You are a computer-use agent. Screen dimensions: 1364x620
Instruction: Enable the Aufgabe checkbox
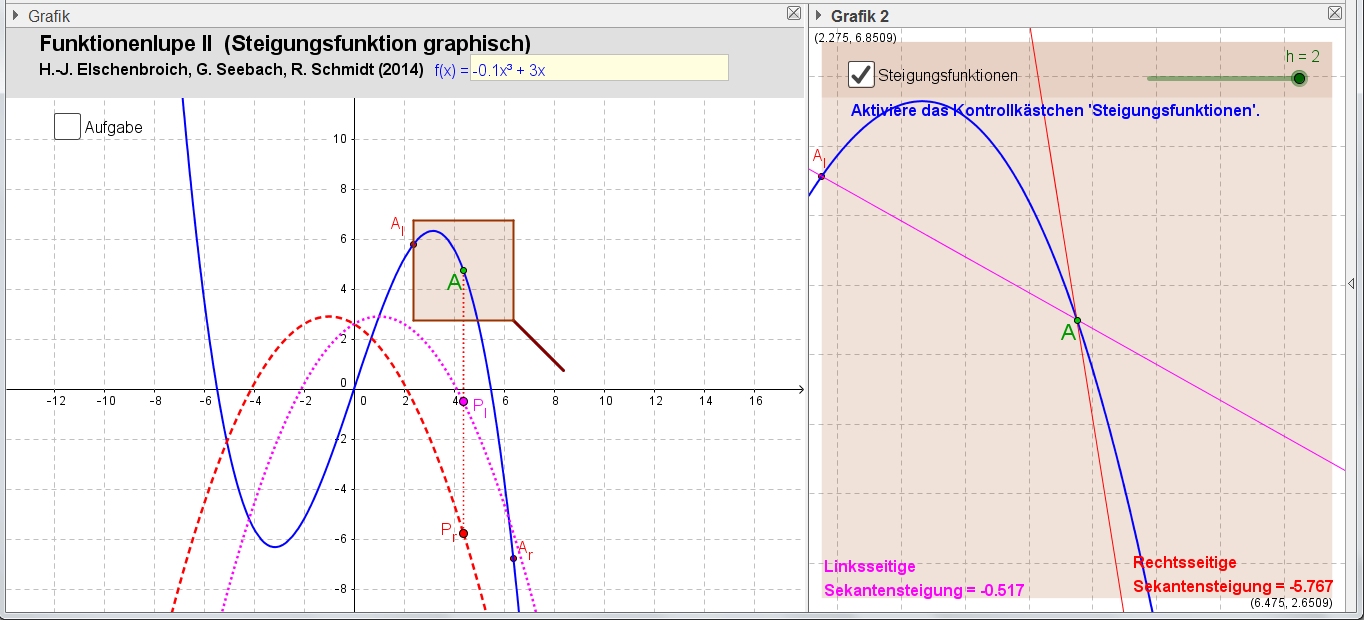pyautogui.click(x=67, y=127)
